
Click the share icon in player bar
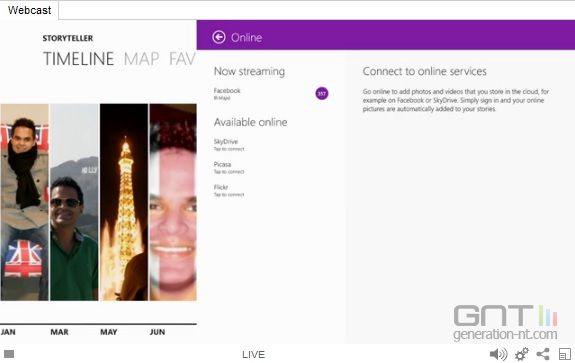(543, 354)
